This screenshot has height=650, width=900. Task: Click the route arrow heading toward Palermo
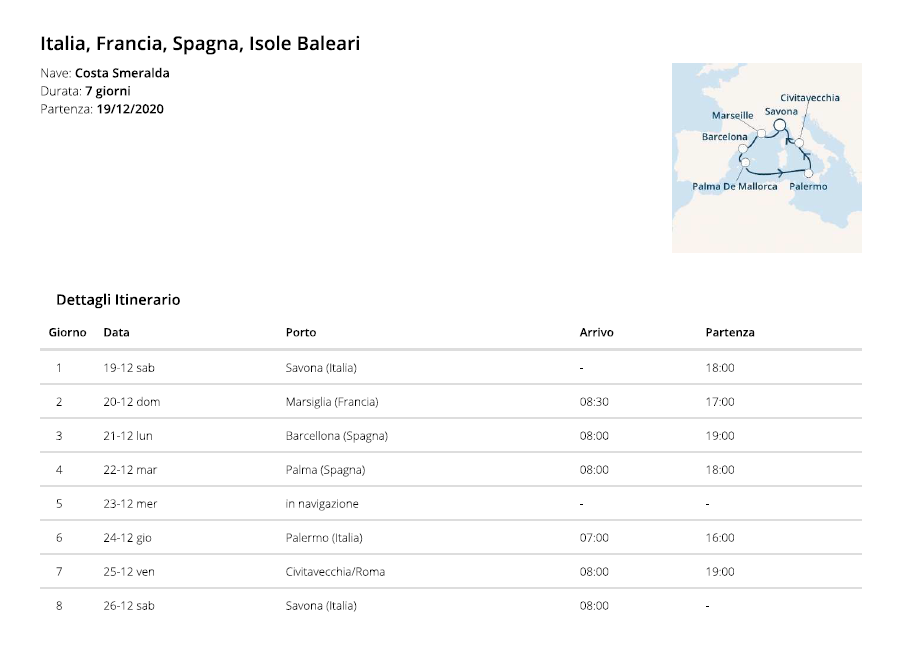[x=780, y=172]
